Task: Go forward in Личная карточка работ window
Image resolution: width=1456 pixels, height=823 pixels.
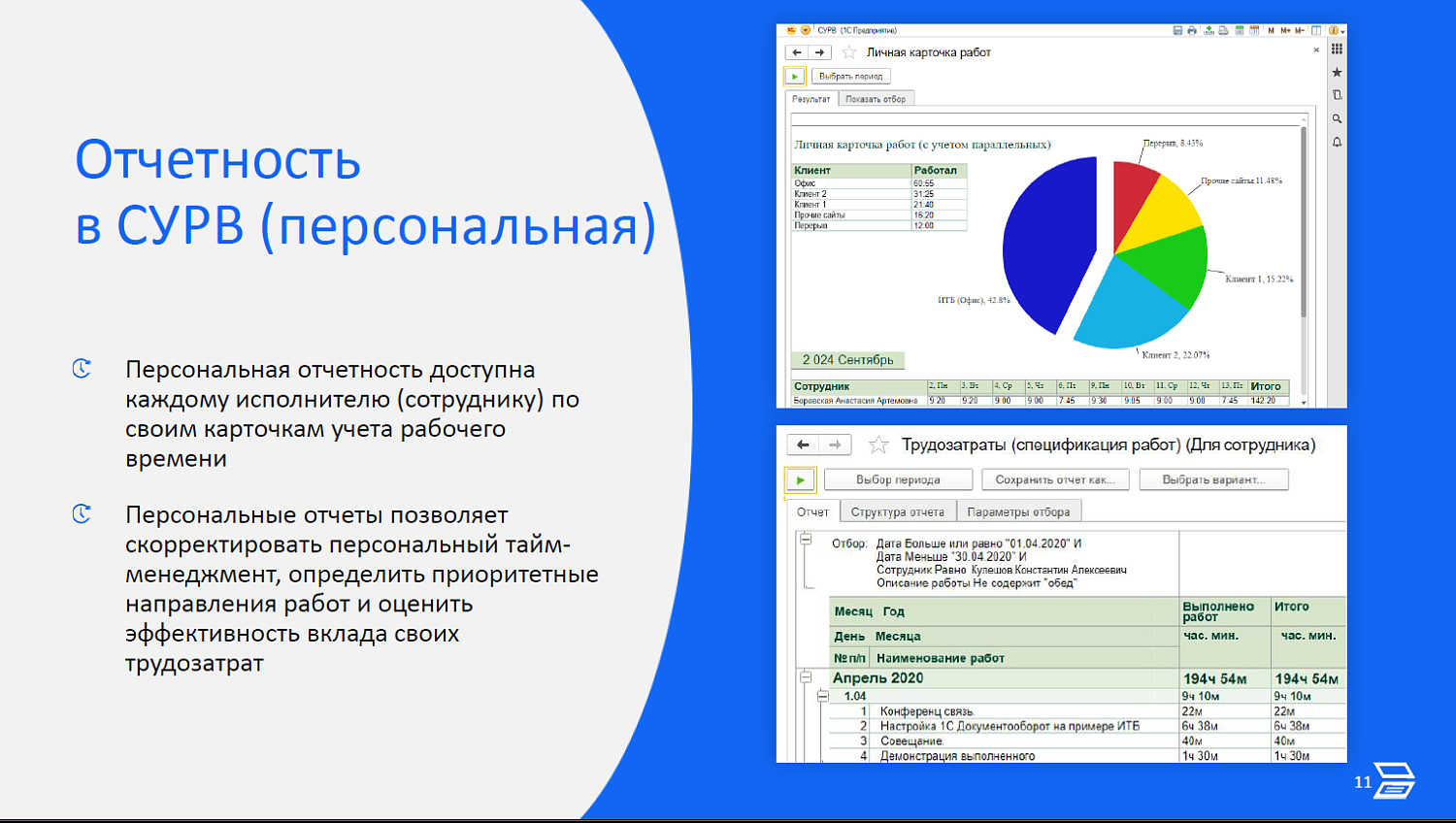Action: coord(820,52)
